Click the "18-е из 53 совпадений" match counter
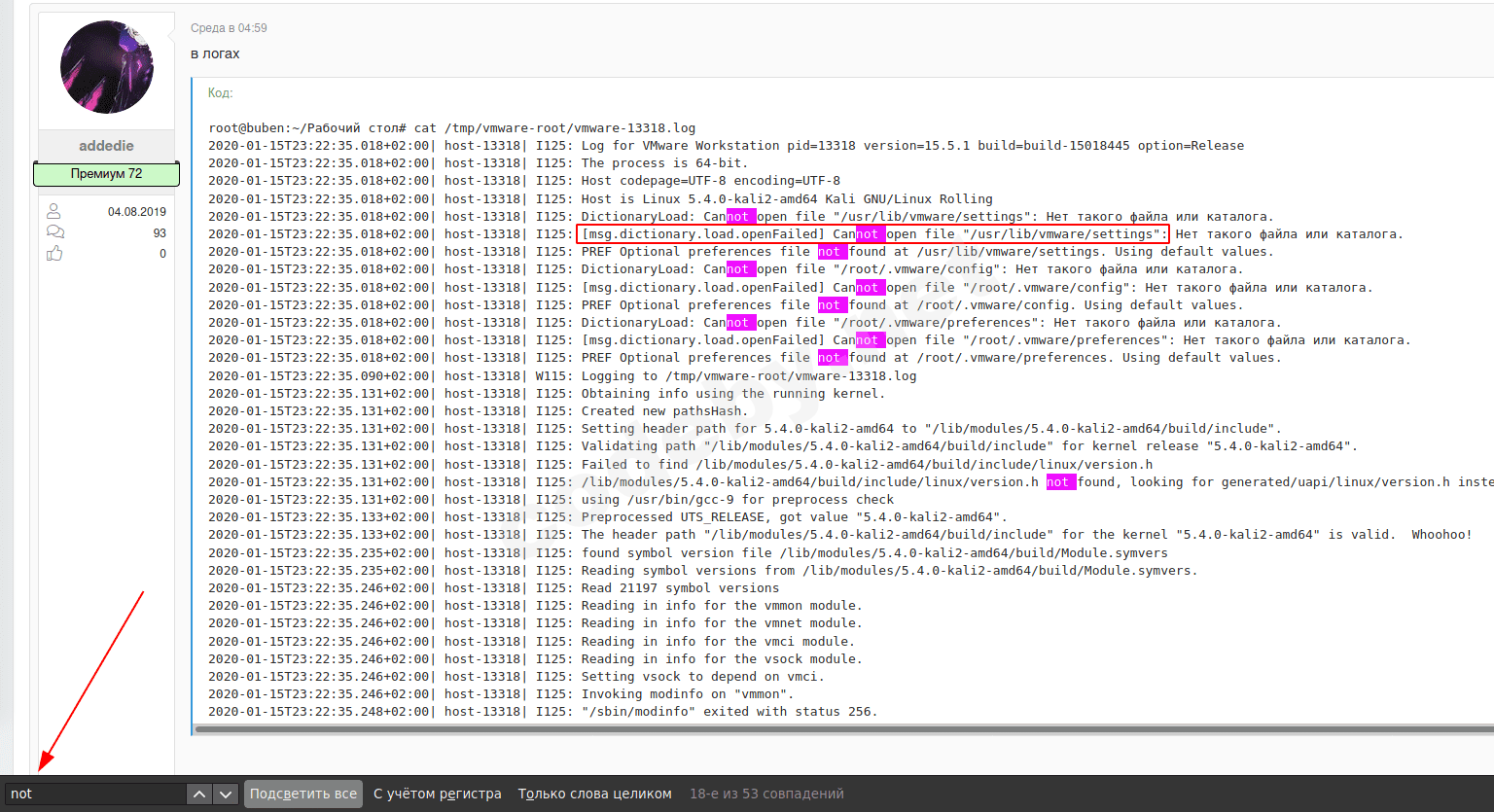Screen dimensions: 1494x812 coord(766,794)
